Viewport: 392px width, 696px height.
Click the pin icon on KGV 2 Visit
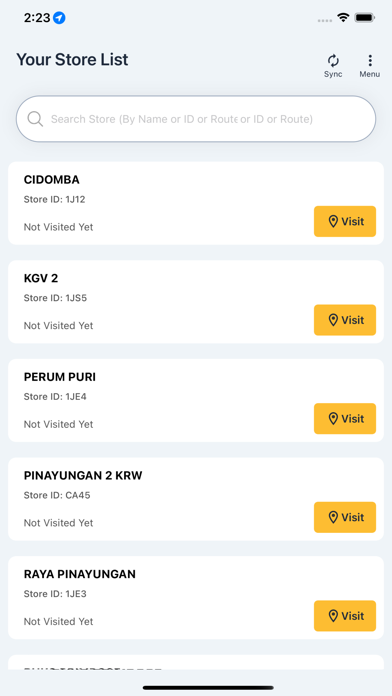click(x=333, y=320)
